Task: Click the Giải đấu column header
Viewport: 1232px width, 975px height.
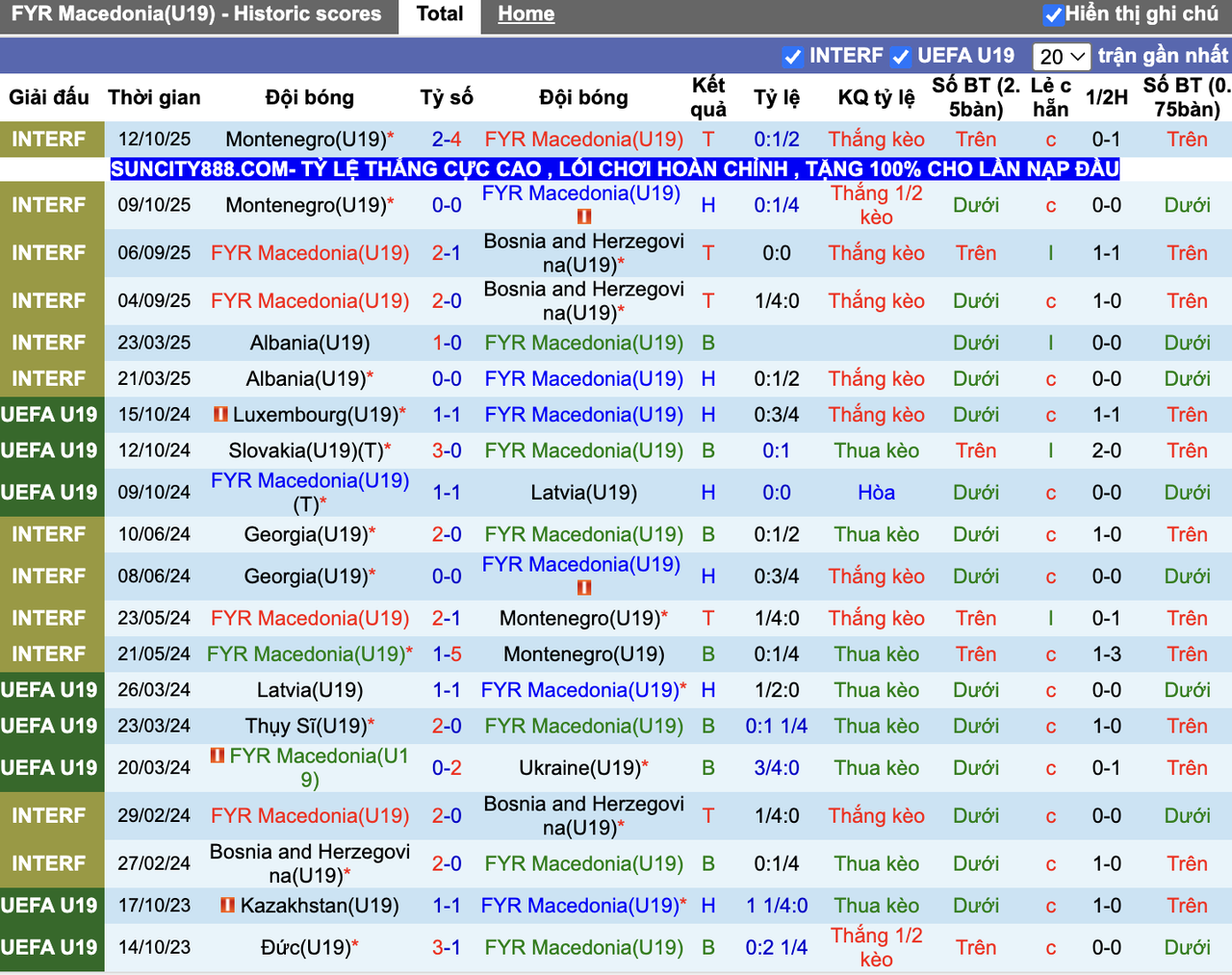Action: [49, 97]
